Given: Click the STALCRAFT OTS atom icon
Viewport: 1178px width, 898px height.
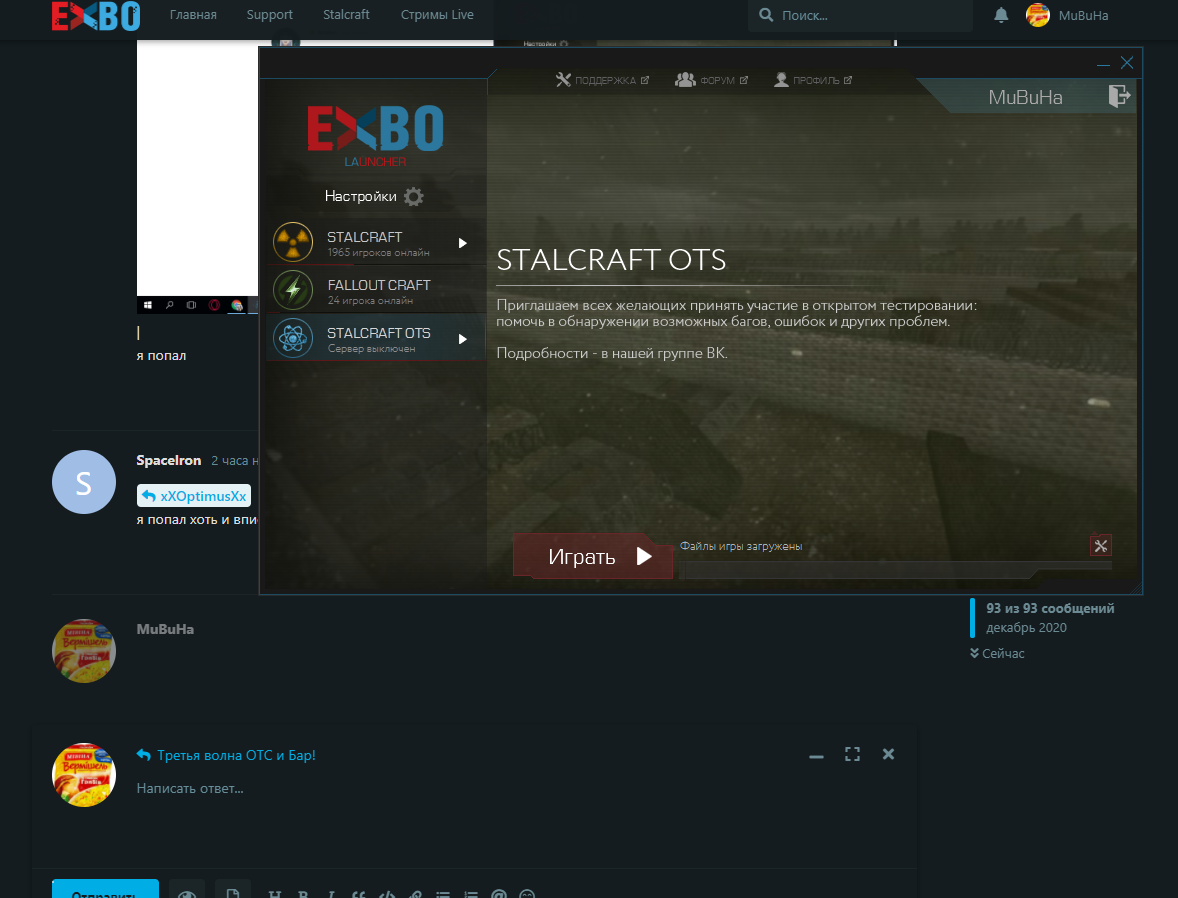Looking at the screenshot, I should tap(293, 338).
